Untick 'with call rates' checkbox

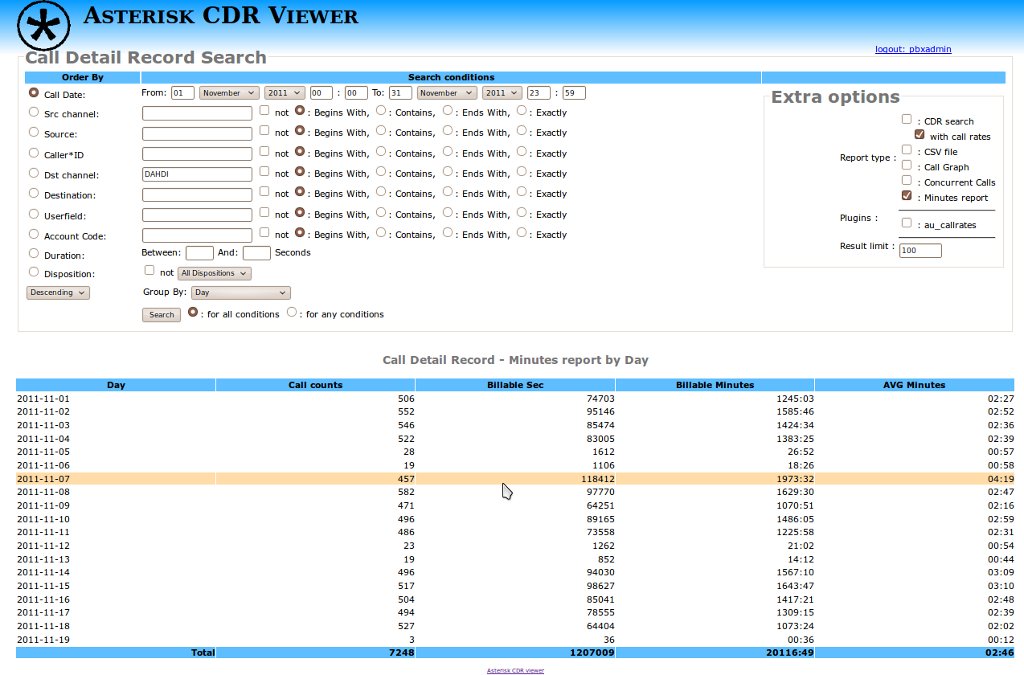pyautogui.click(x=920, y=134)
